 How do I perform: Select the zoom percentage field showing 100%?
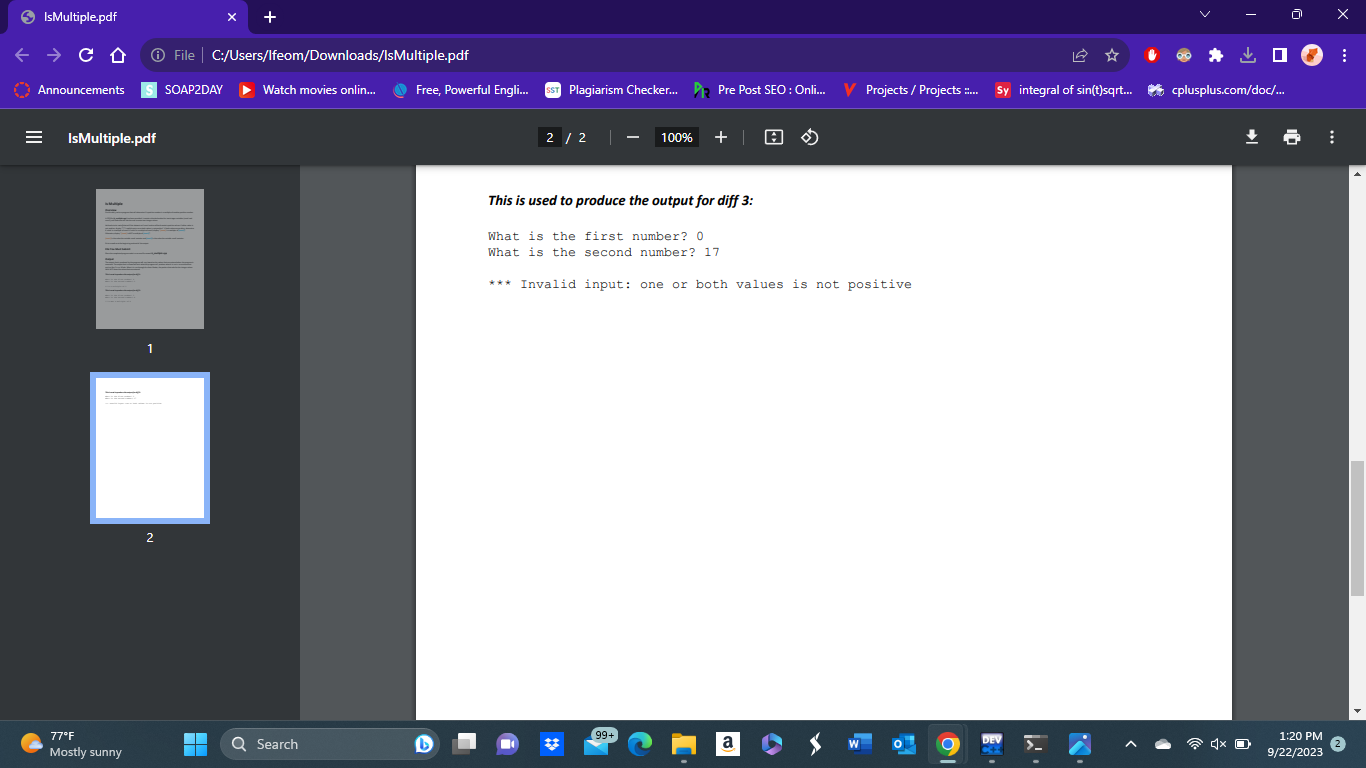(676, 137)
